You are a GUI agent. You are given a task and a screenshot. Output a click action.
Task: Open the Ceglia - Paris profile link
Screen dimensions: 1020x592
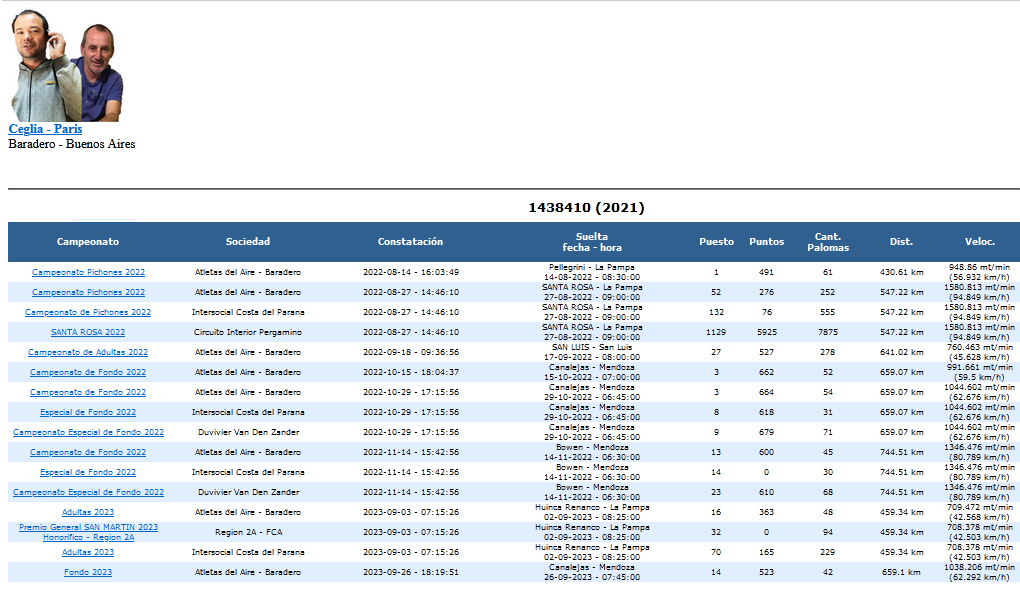coord(45,129)
